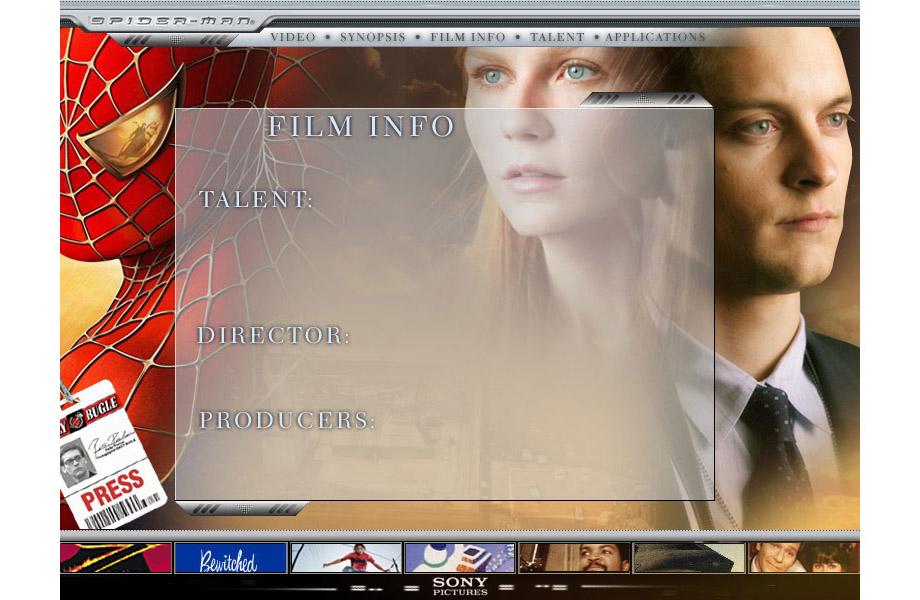Go to the TALENT menu item
This screenshot has width=920, height=600.
point(557,37)
